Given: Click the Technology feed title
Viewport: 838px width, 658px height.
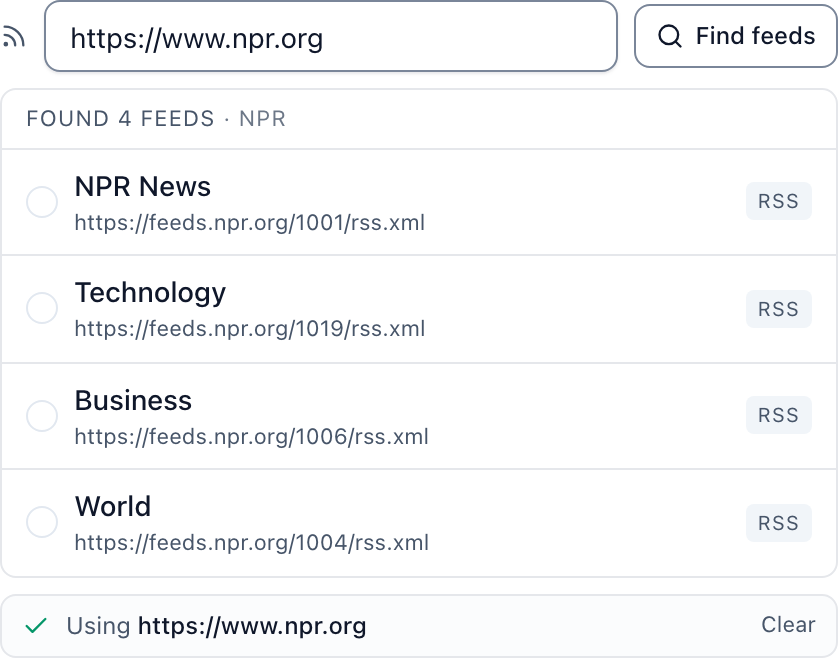Looking at the screenshot, I should click(x=150, y=293).
